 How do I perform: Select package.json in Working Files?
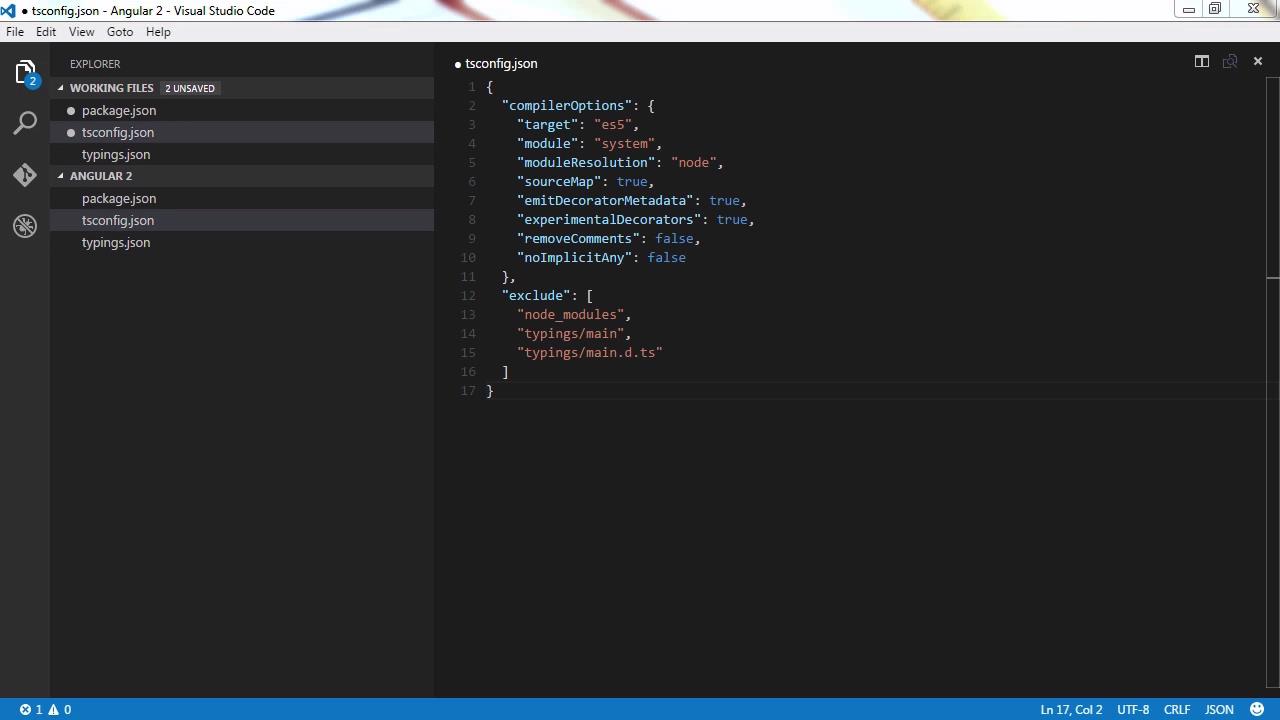pyautogui.click(x=242, y=110)
